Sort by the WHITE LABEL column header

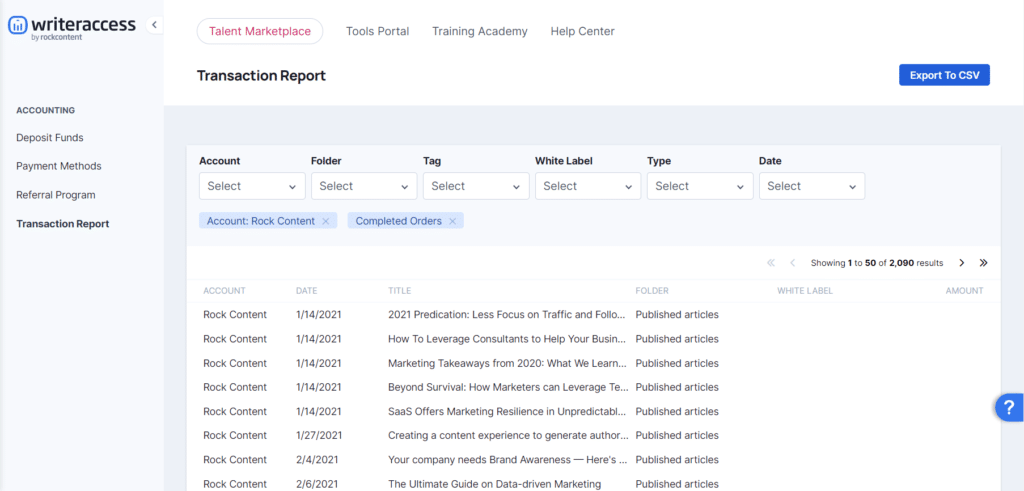(x=805, y=291)
